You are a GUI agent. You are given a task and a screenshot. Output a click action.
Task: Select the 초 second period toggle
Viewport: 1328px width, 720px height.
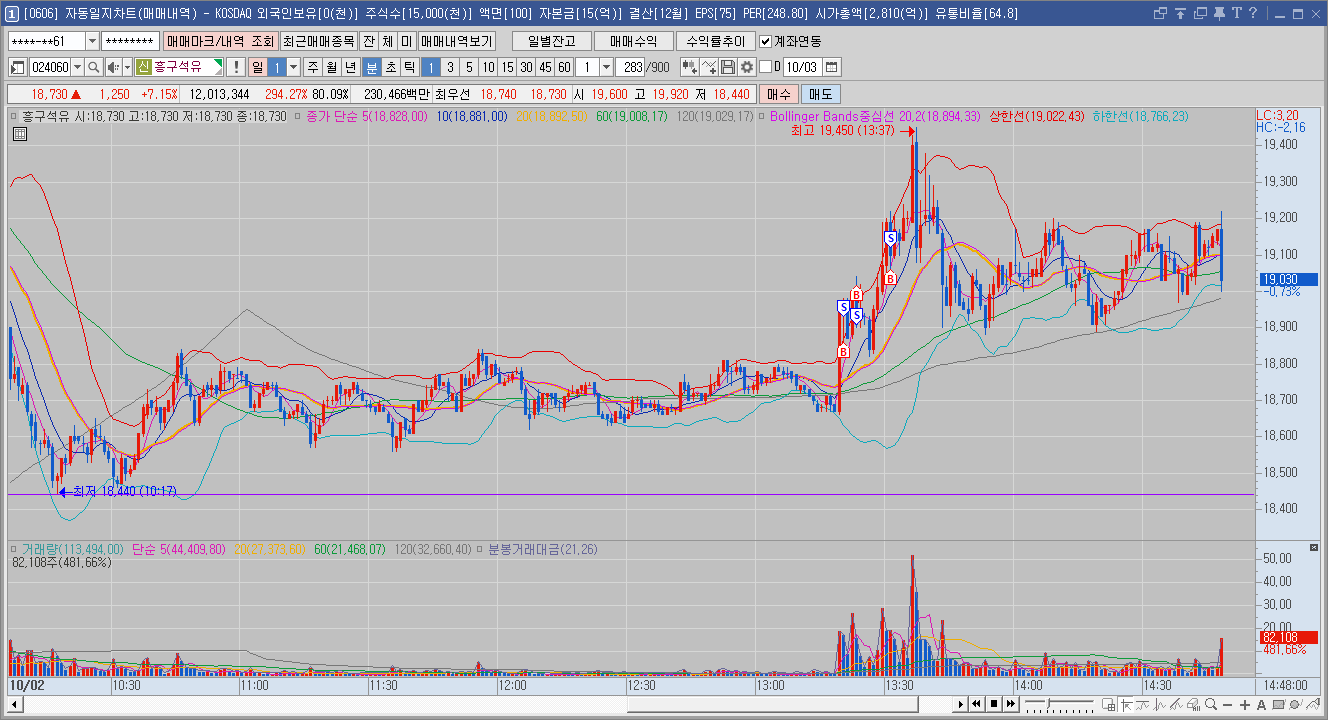(x=390, y=67)
